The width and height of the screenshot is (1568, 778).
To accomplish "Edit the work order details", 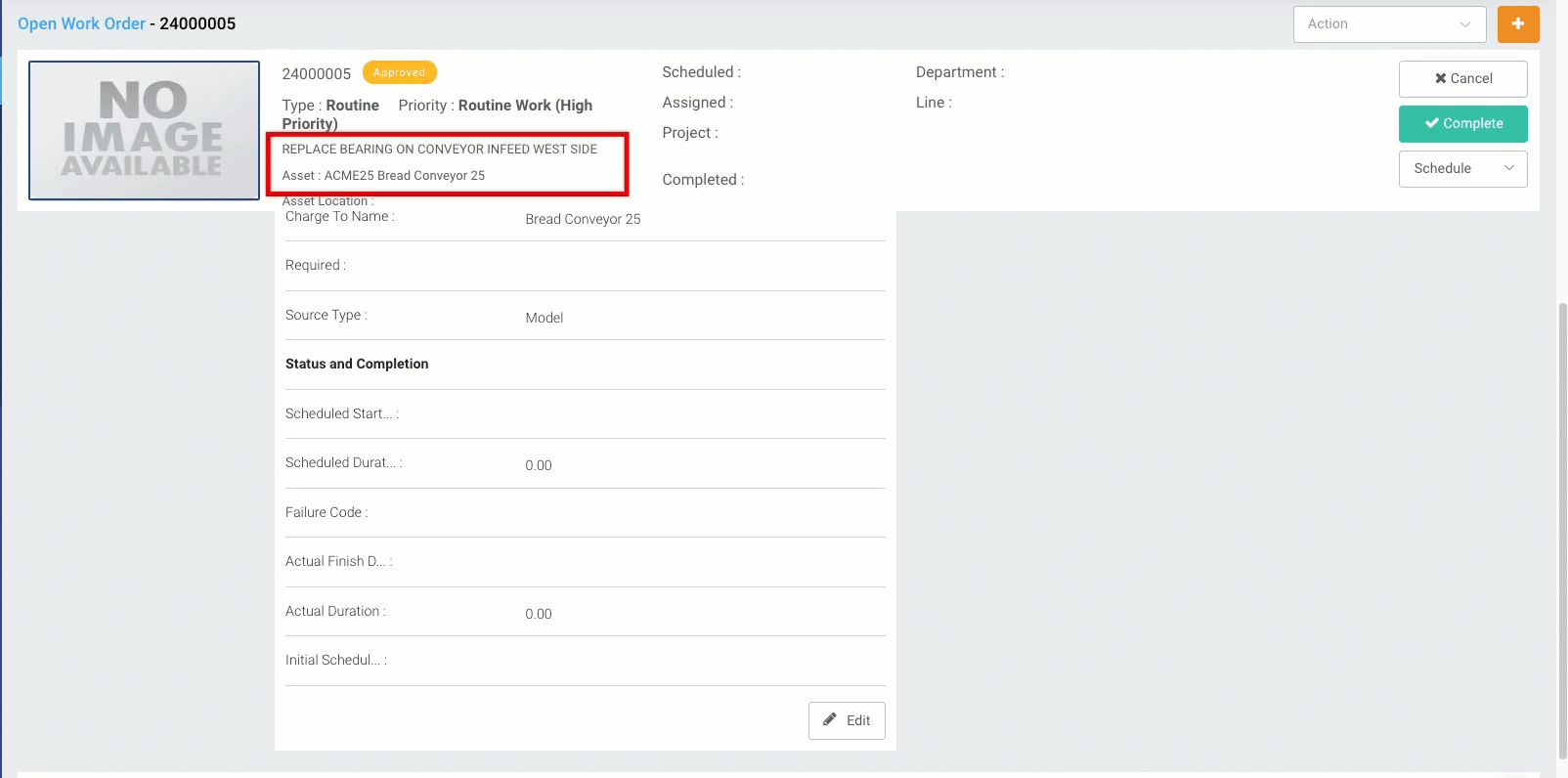I will (x=847, y=720).
